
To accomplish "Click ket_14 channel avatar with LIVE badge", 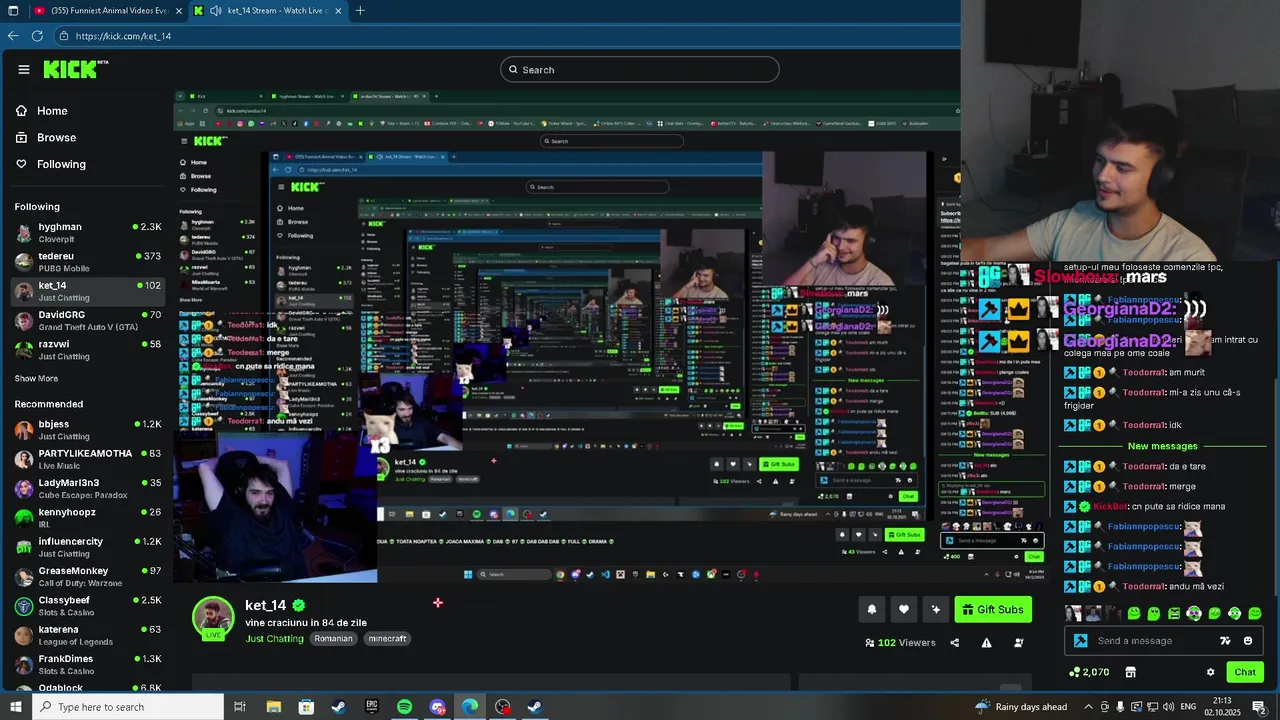I will point(213,618).
